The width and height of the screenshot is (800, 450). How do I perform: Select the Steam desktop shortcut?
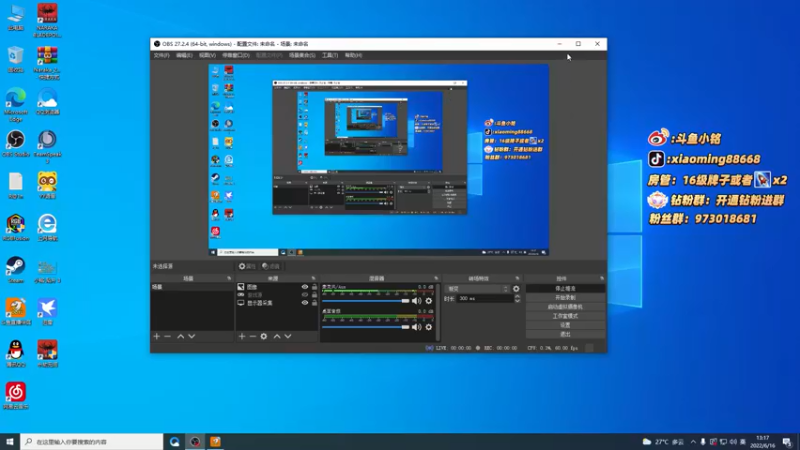pos(16,270)
